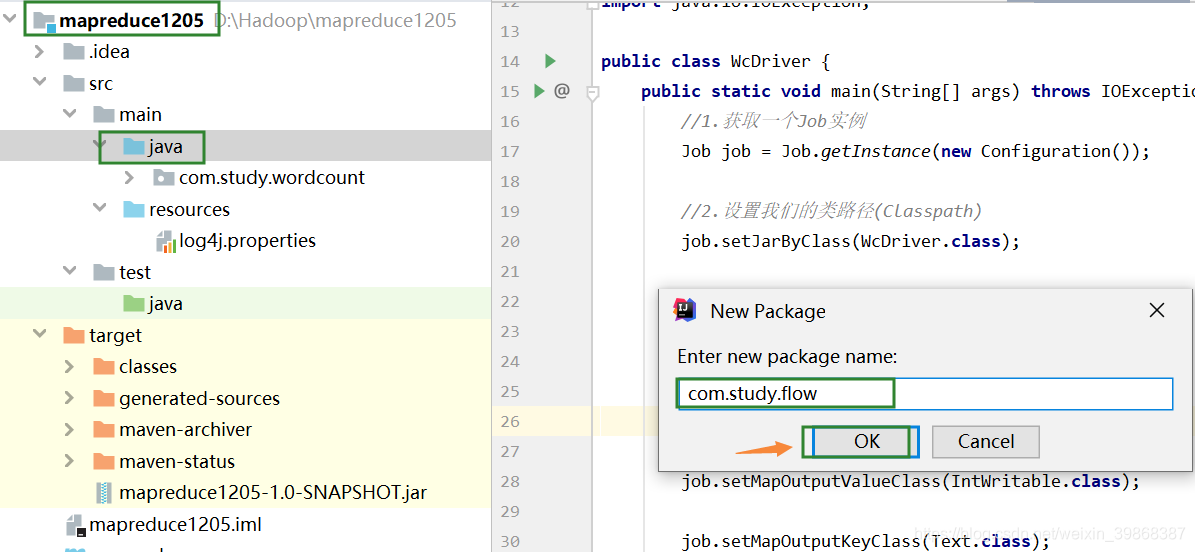This screenshot has width=1195, height=552.
Task: Click Job.getInstance statement on line 17
Action: [x=915, y=151]
